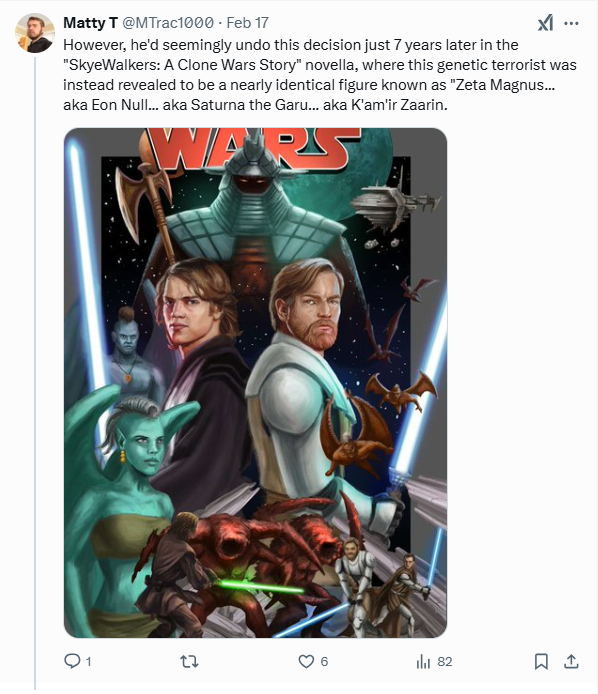Screen dimensions: 598x694
Task: Click the Matty T display name
Action: 90,23
